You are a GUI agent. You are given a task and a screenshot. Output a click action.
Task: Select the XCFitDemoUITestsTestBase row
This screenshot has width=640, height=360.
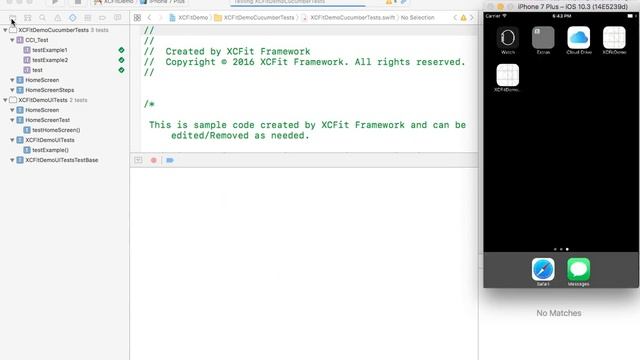tap(61, 160)
